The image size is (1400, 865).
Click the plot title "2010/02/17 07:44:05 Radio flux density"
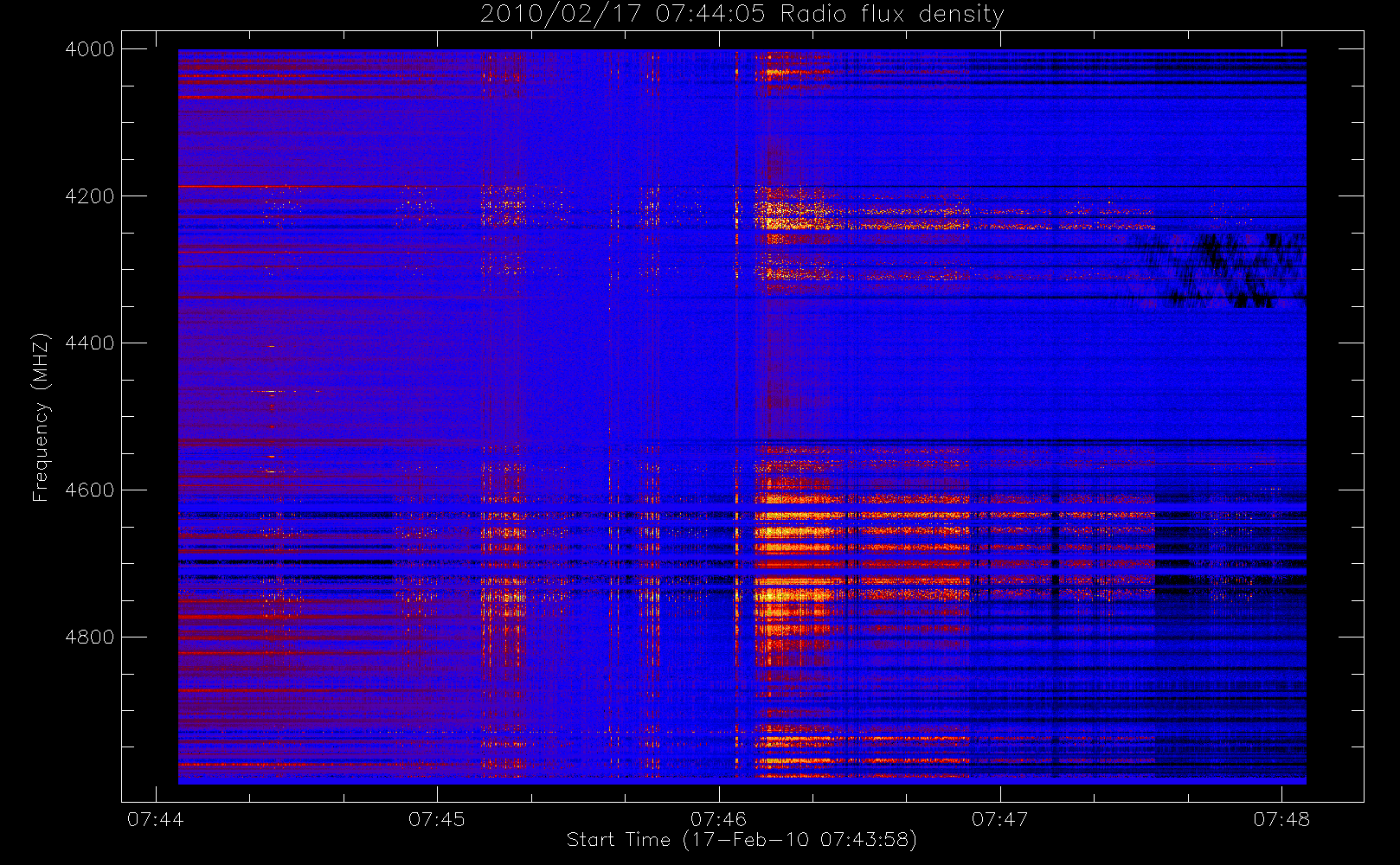pyautogui.click(x=742, y=15)
